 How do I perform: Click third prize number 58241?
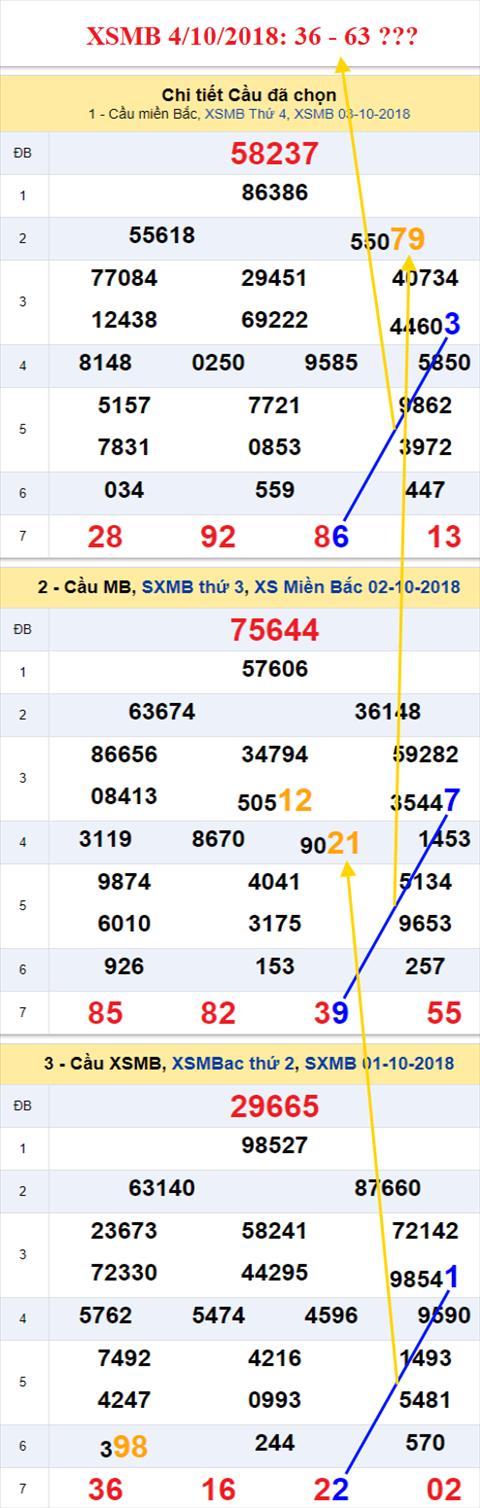pyautogui.click(x=275, y=1230)
